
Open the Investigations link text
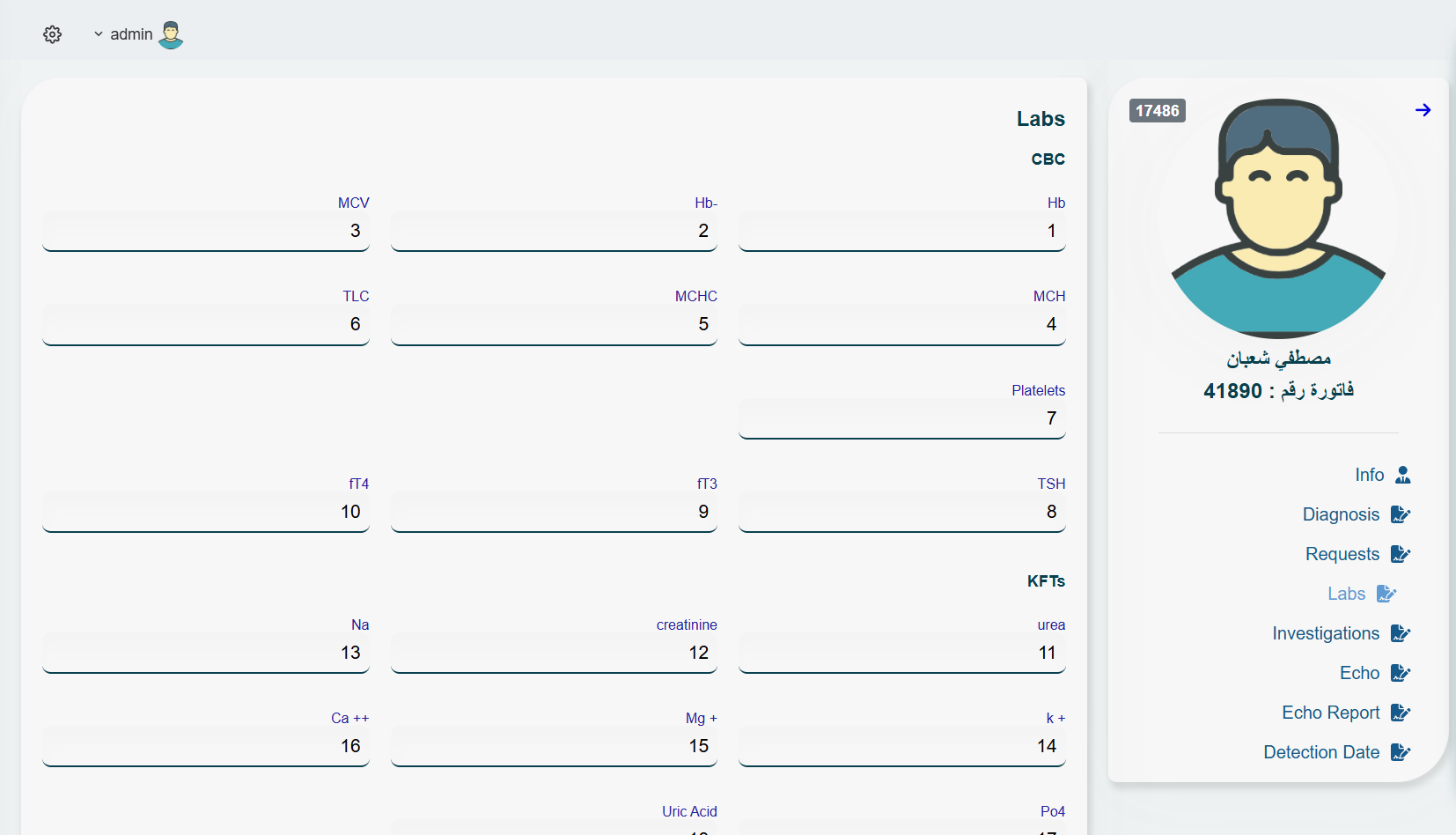tap(1325, 633)
